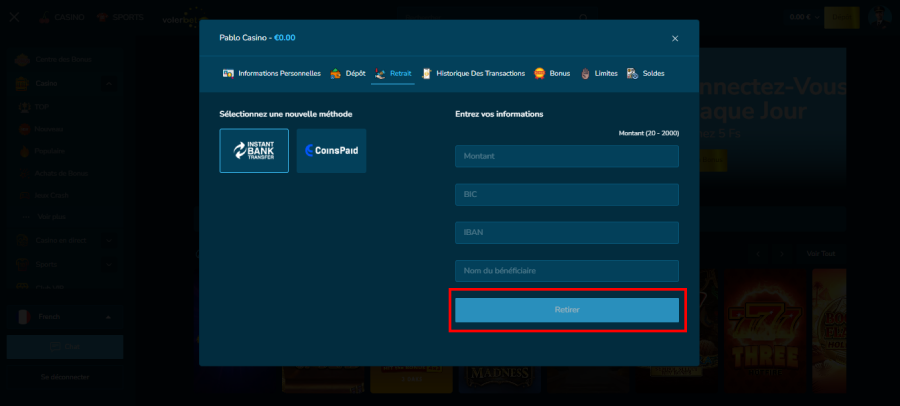Choose Instant Bank Transfer method

tap(254, 151)
